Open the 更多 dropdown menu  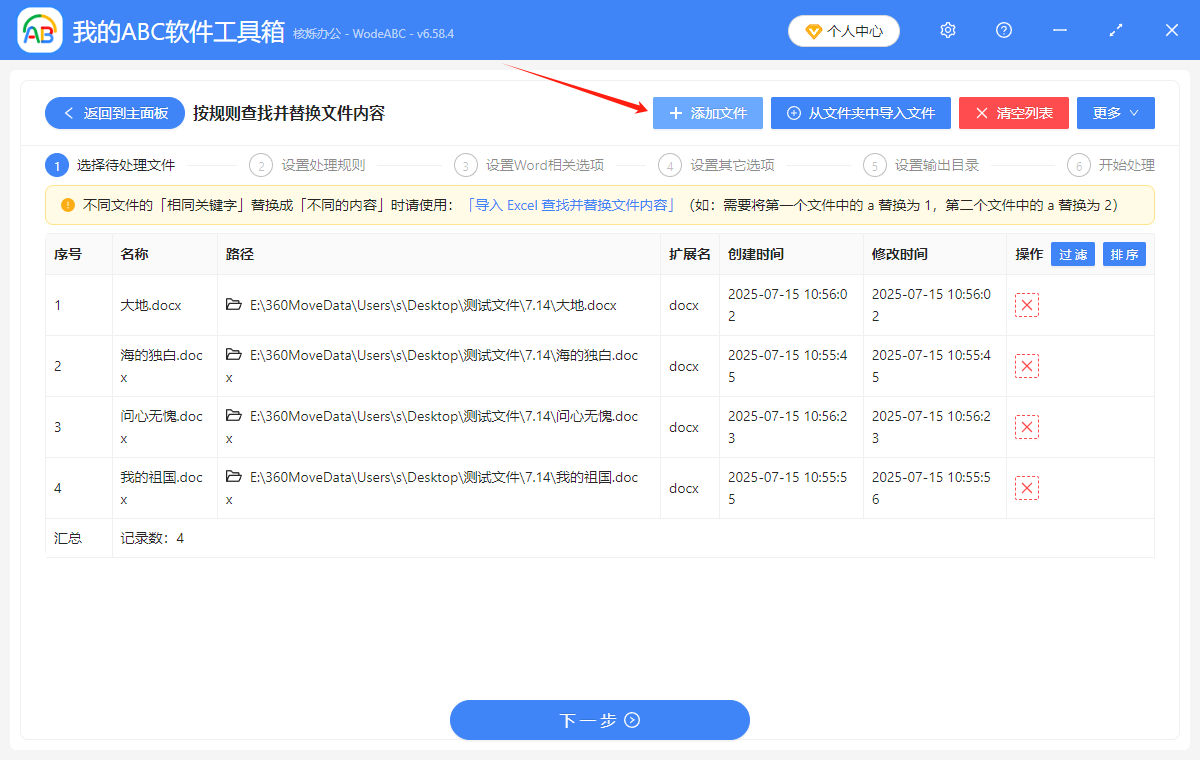pos(1115,112)
